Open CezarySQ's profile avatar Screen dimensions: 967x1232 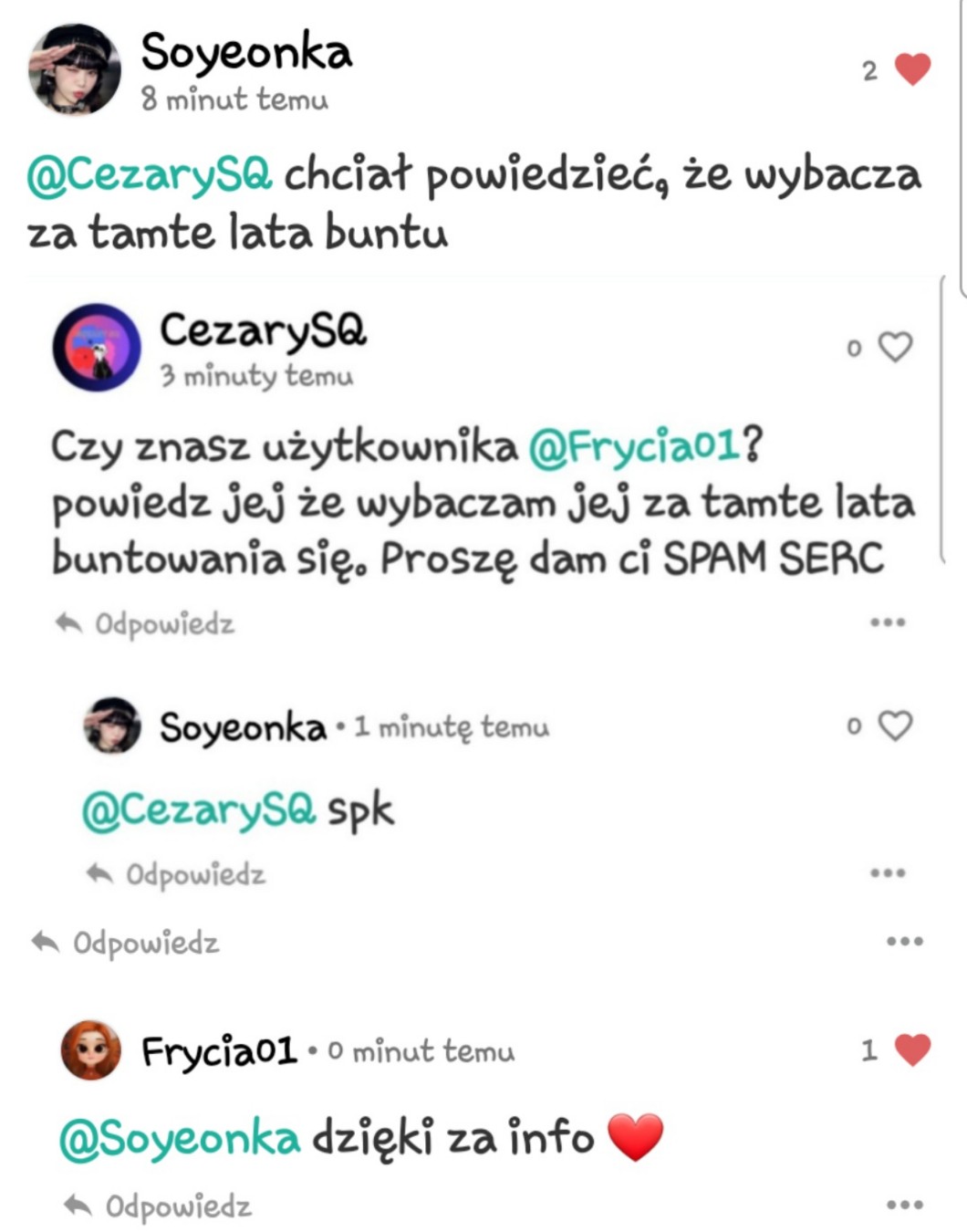(97, 348)
